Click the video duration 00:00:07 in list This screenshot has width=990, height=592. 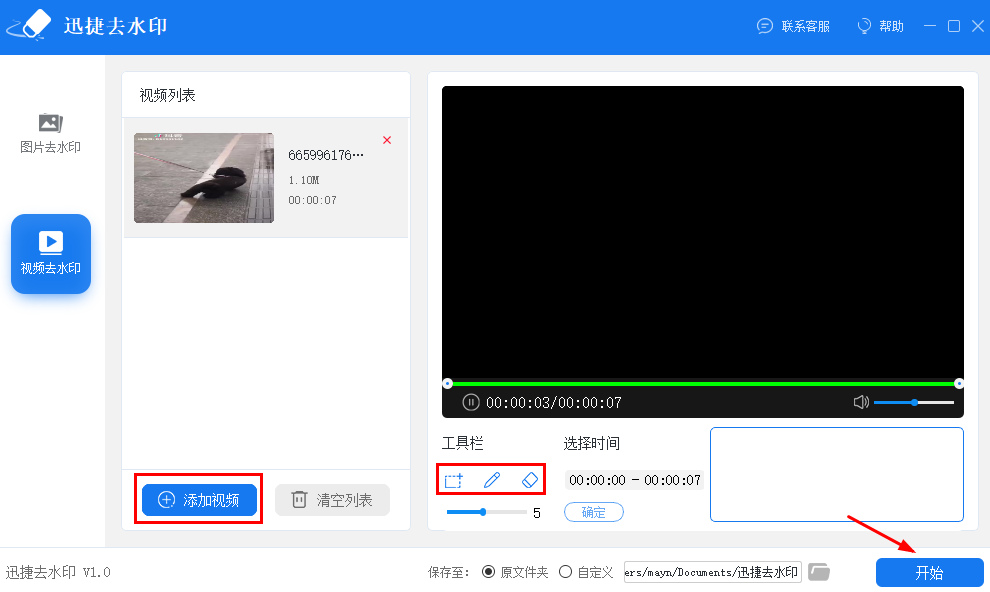pyautogui.click(x=313, y=200)
